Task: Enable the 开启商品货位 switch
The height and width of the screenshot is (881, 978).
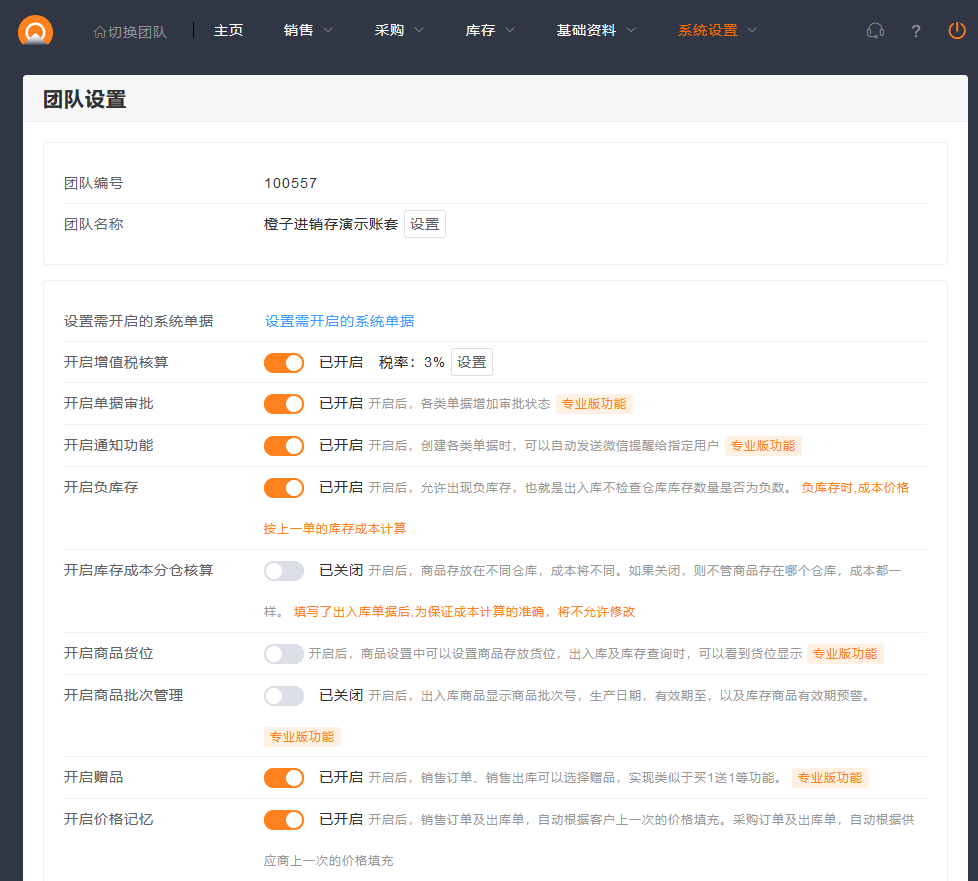Action: tap(284, 654)
